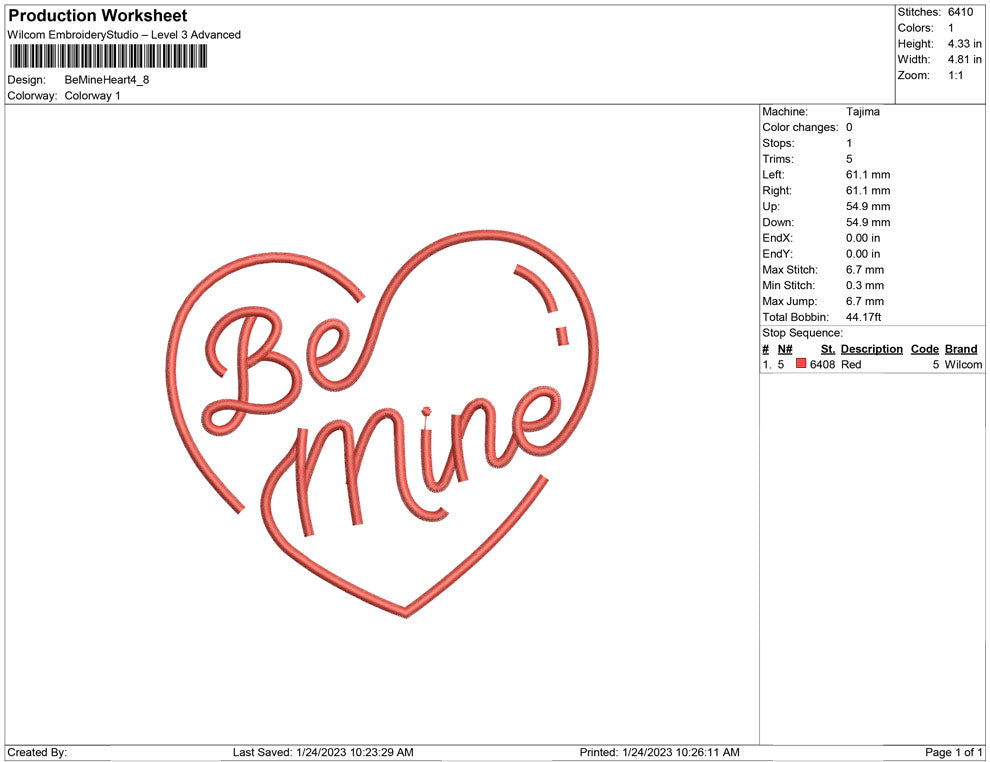This screenshot has width=990, height=762.
Task: Click the stitch count 6408 in stop sequence
Action: tap(823, 364)
